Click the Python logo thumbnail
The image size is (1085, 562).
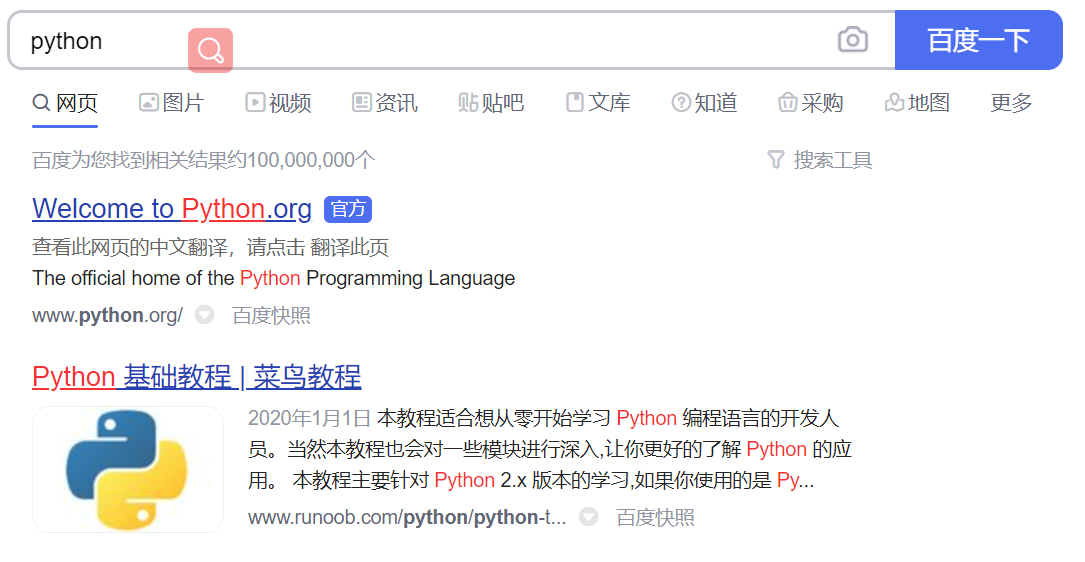128,469
